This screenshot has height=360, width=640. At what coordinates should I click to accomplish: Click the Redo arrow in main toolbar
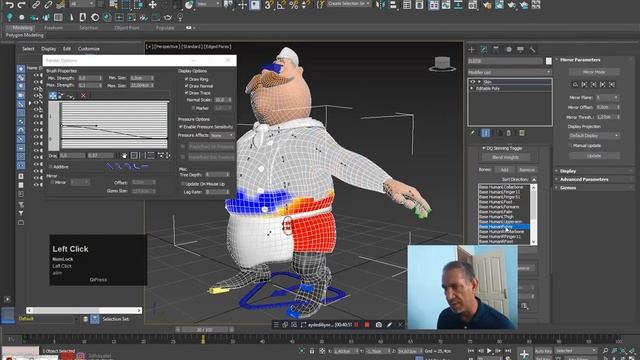tap(22, 4)
